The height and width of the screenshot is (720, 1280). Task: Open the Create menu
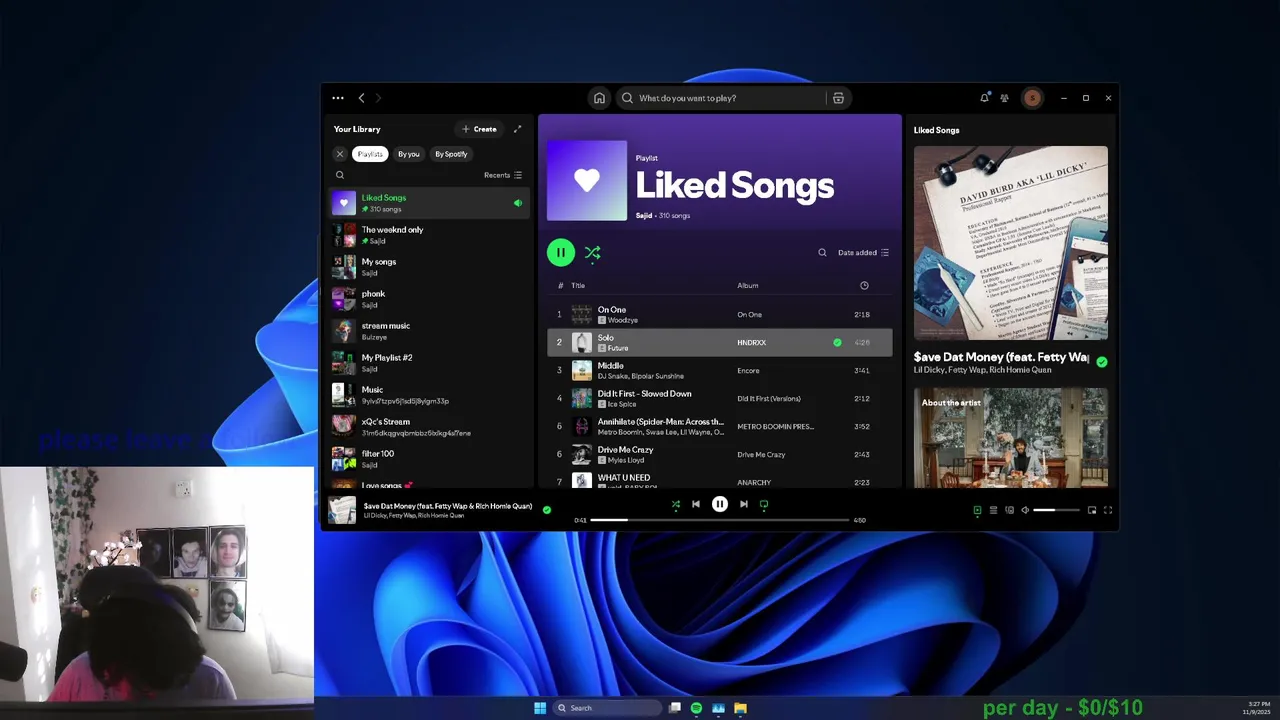tap(479, 129)
